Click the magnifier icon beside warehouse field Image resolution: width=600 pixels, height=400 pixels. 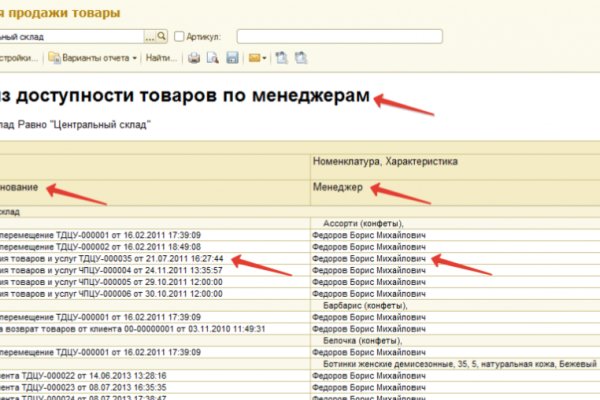coord(163,37)
